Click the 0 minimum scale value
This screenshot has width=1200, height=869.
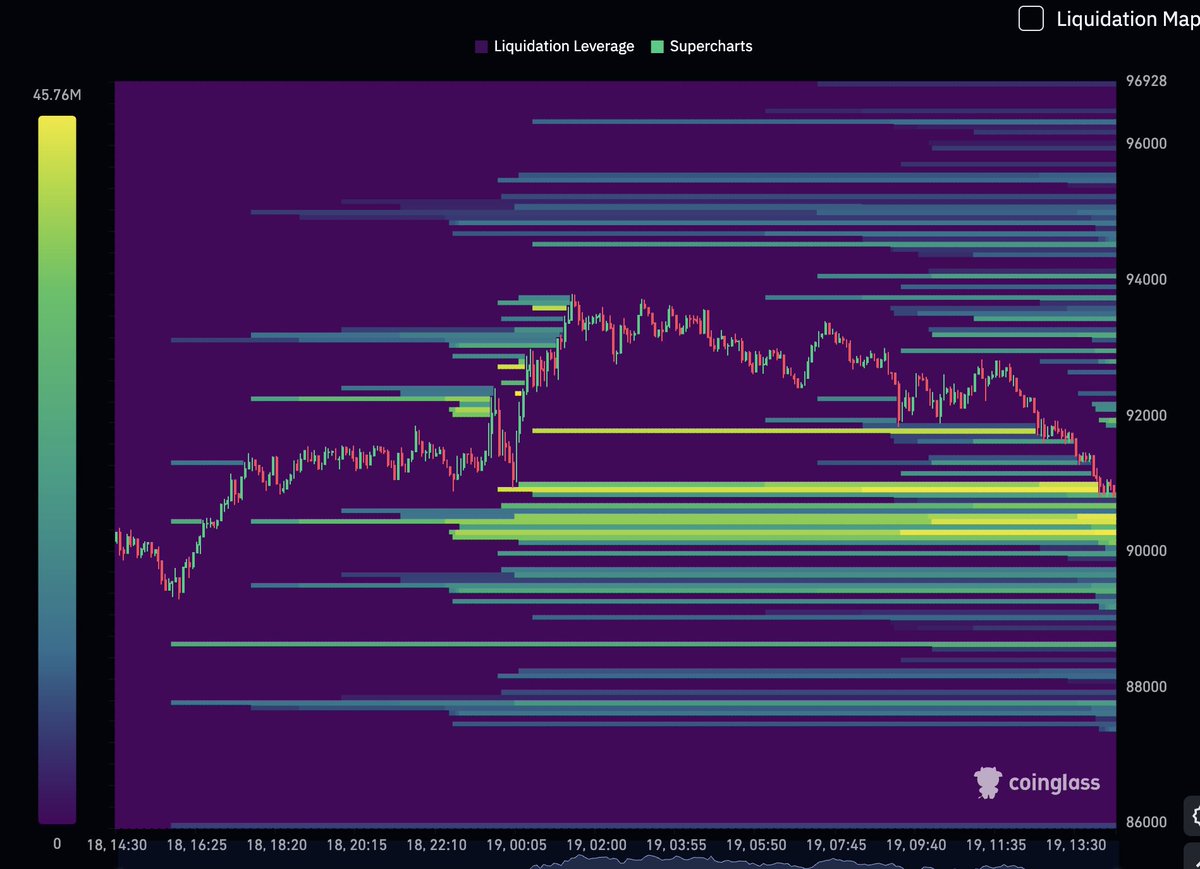(x=57, y=843)
